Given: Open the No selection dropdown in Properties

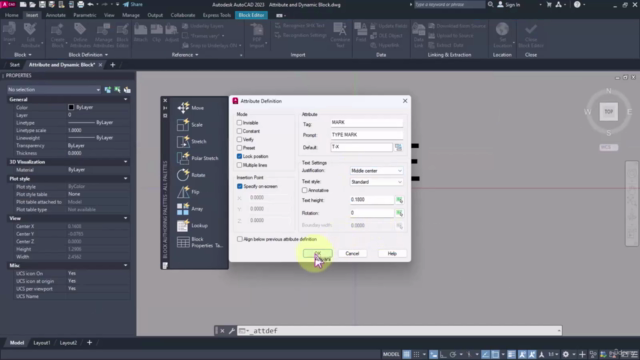Looking at the screenshot, I should tap(54, 89).
